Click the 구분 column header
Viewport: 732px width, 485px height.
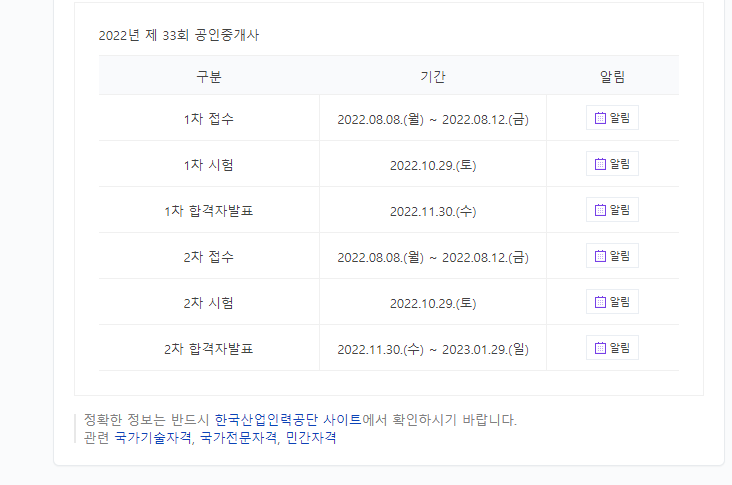tap(209, 76)
